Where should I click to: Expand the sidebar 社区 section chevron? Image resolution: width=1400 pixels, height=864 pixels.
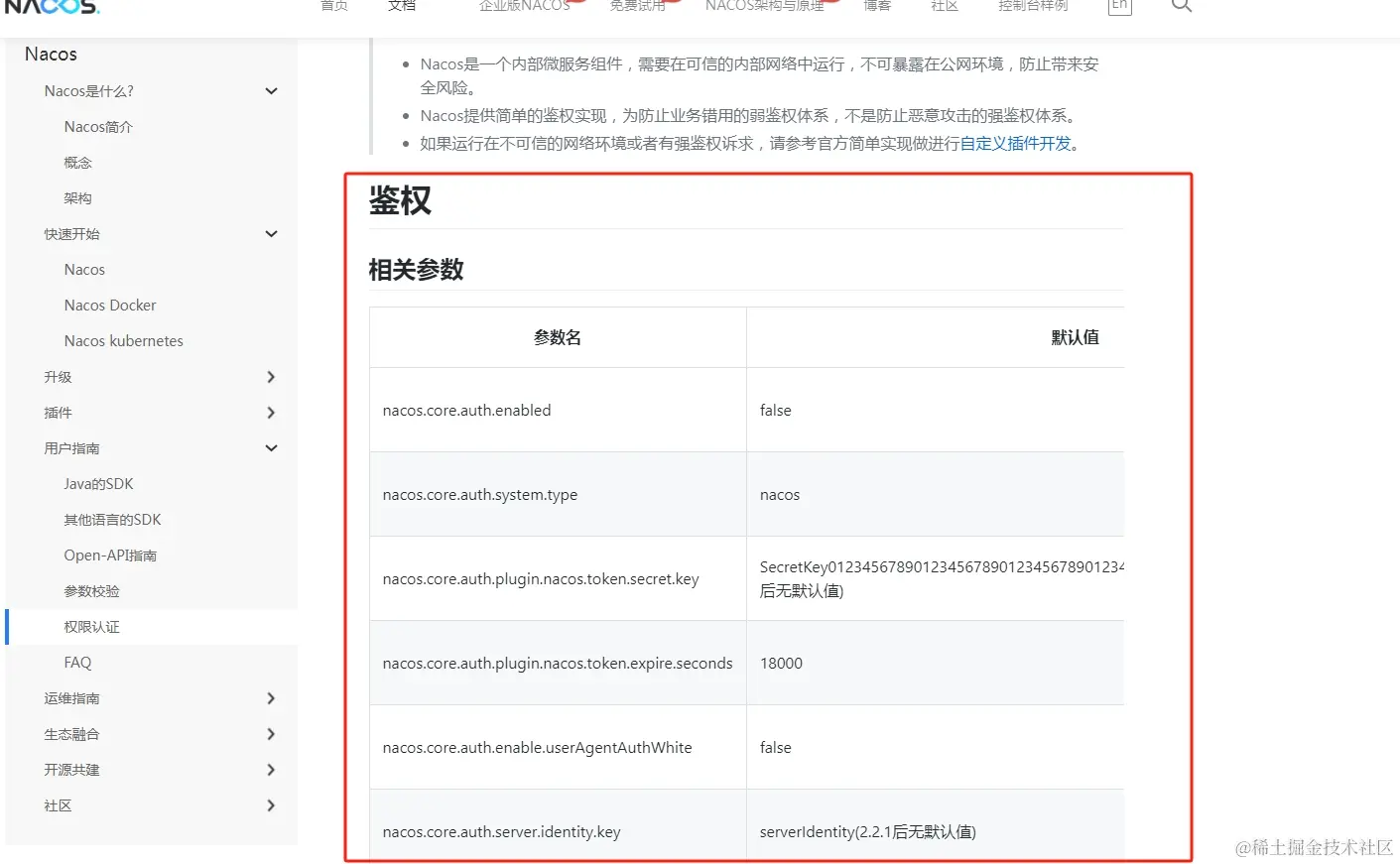[x=271, y=805]
